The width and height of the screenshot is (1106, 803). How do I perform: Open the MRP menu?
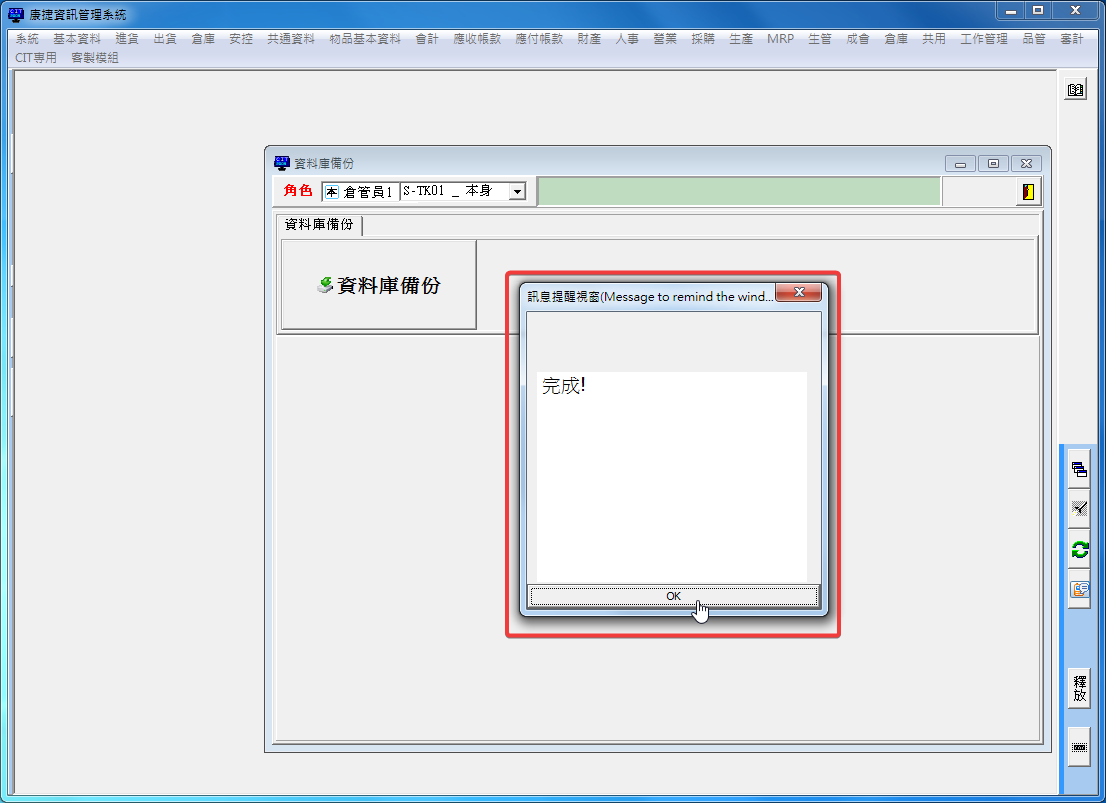pyautogui.click(x=780, y=39)
